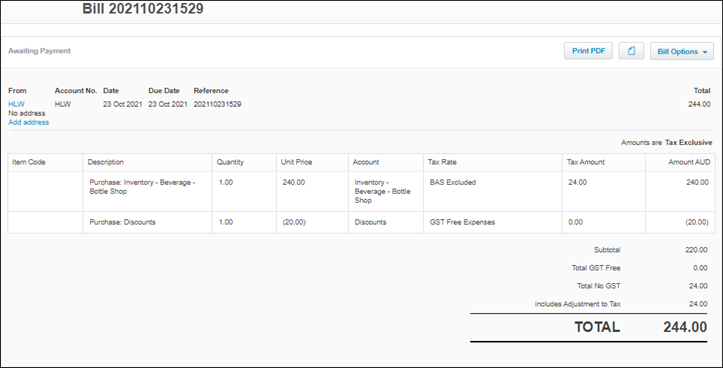The width and height of the screenshot is (723, 368).
Task: Click the copy document icon button
Action: [631, 51]
